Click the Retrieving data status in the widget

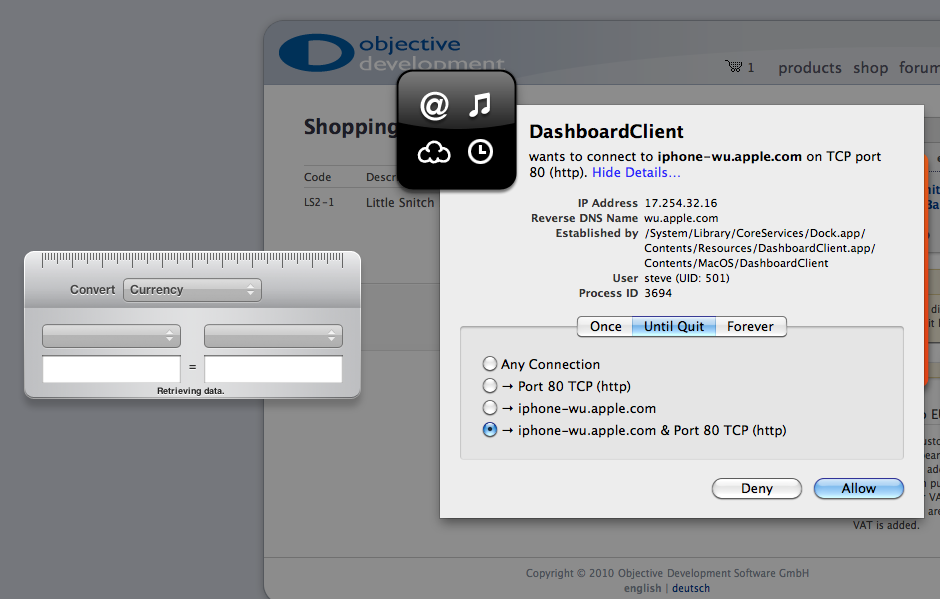(x=191, y=391)
